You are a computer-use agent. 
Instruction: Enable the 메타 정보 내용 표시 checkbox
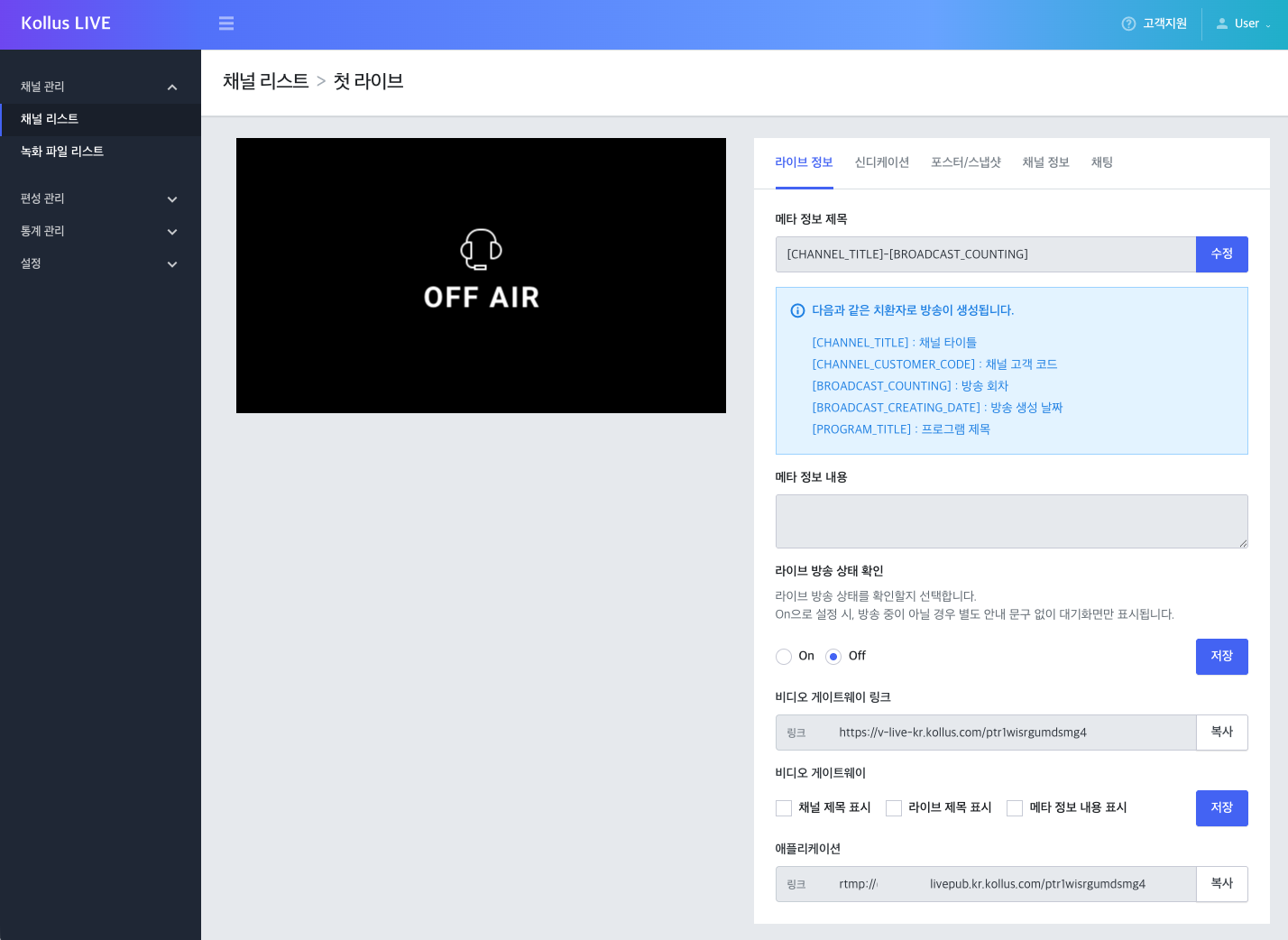click(x=1015, y=808)
